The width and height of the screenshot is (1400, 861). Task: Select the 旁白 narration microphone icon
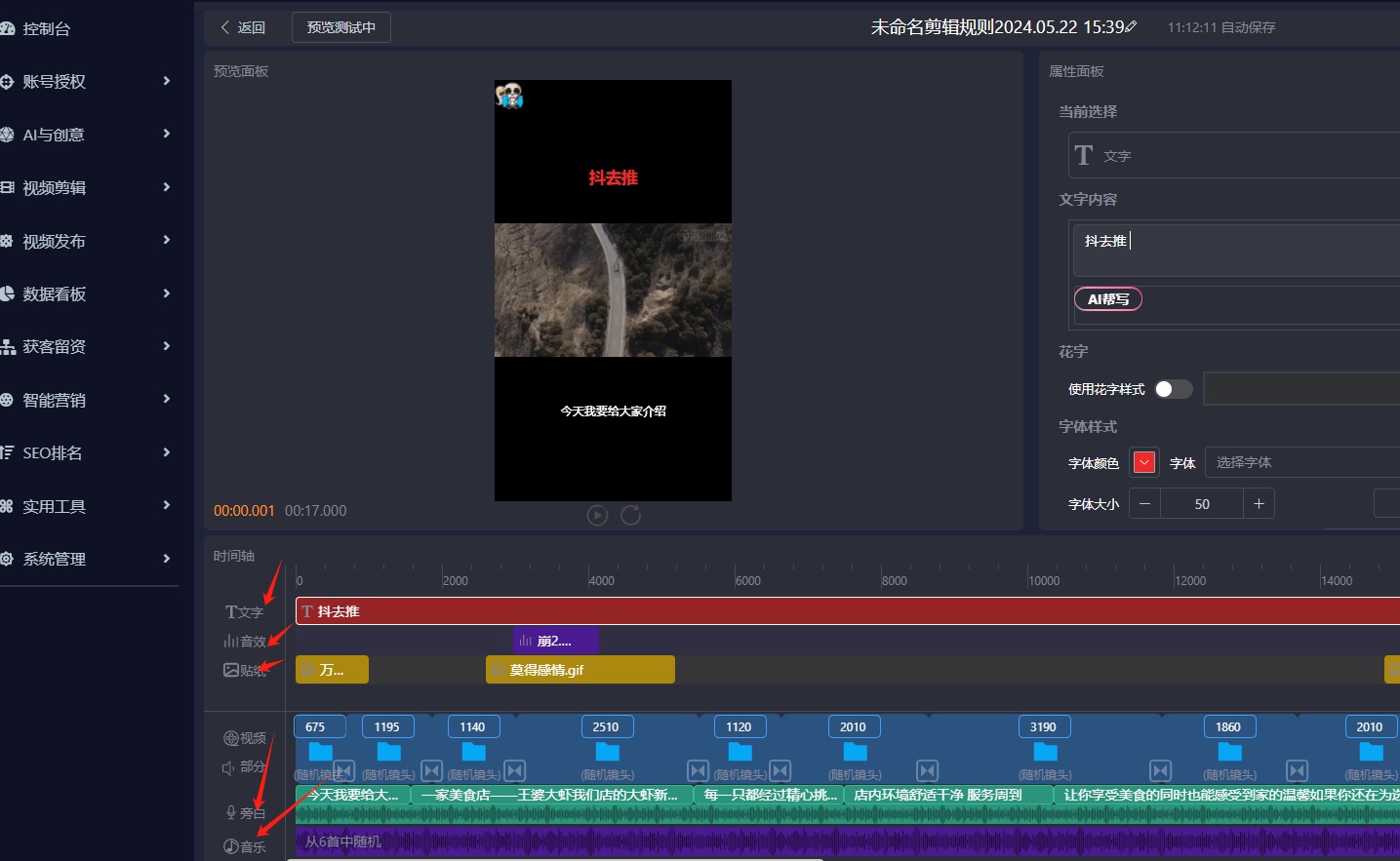tap(231, 812)
